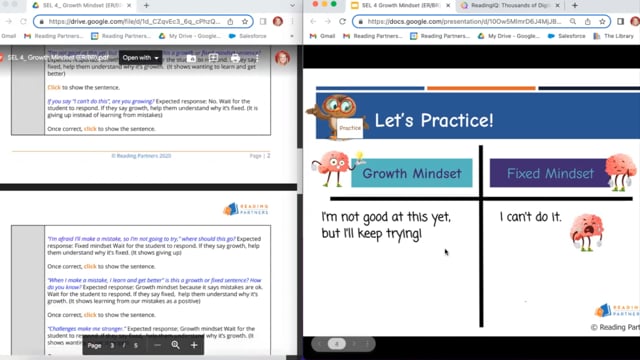Open new tab in left Chrome window

(146, 6)
